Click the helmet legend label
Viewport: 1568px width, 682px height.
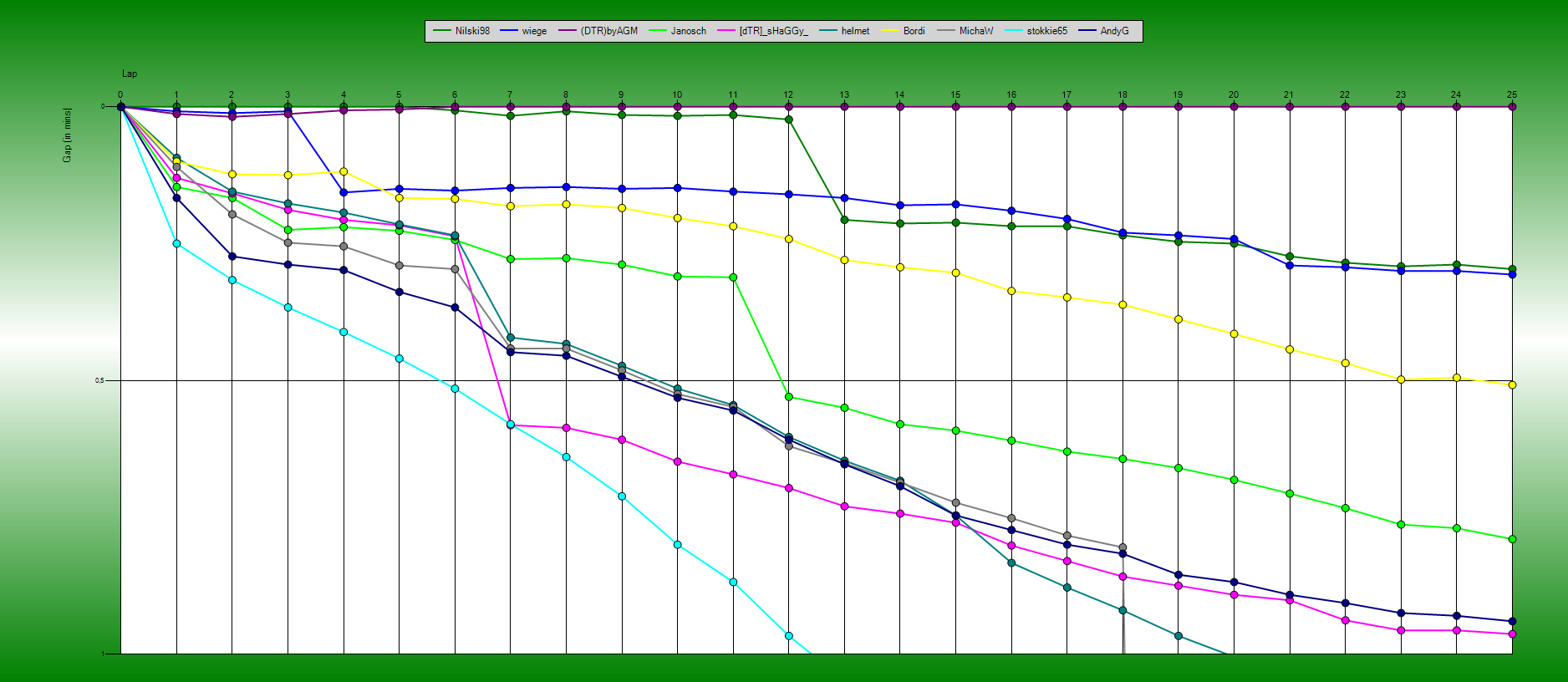pos(855,31)
